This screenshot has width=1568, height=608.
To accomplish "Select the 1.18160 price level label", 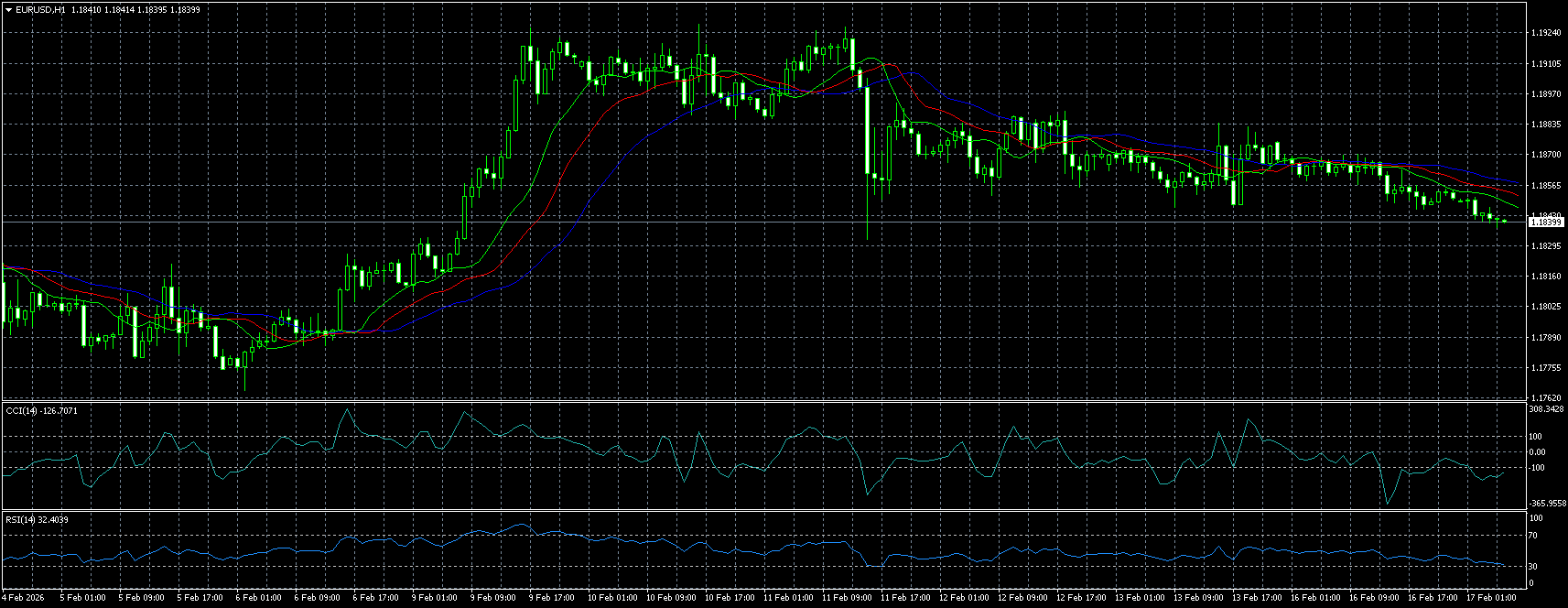I will [x=1545, y=277].
